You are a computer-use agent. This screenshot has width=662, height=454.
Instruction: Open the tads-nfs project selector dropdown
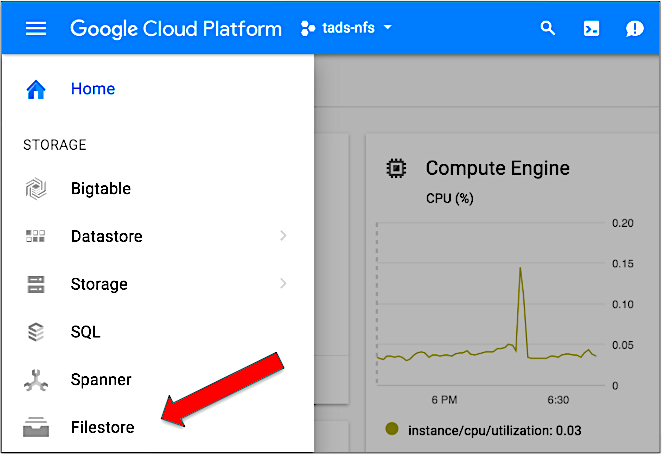345,28
